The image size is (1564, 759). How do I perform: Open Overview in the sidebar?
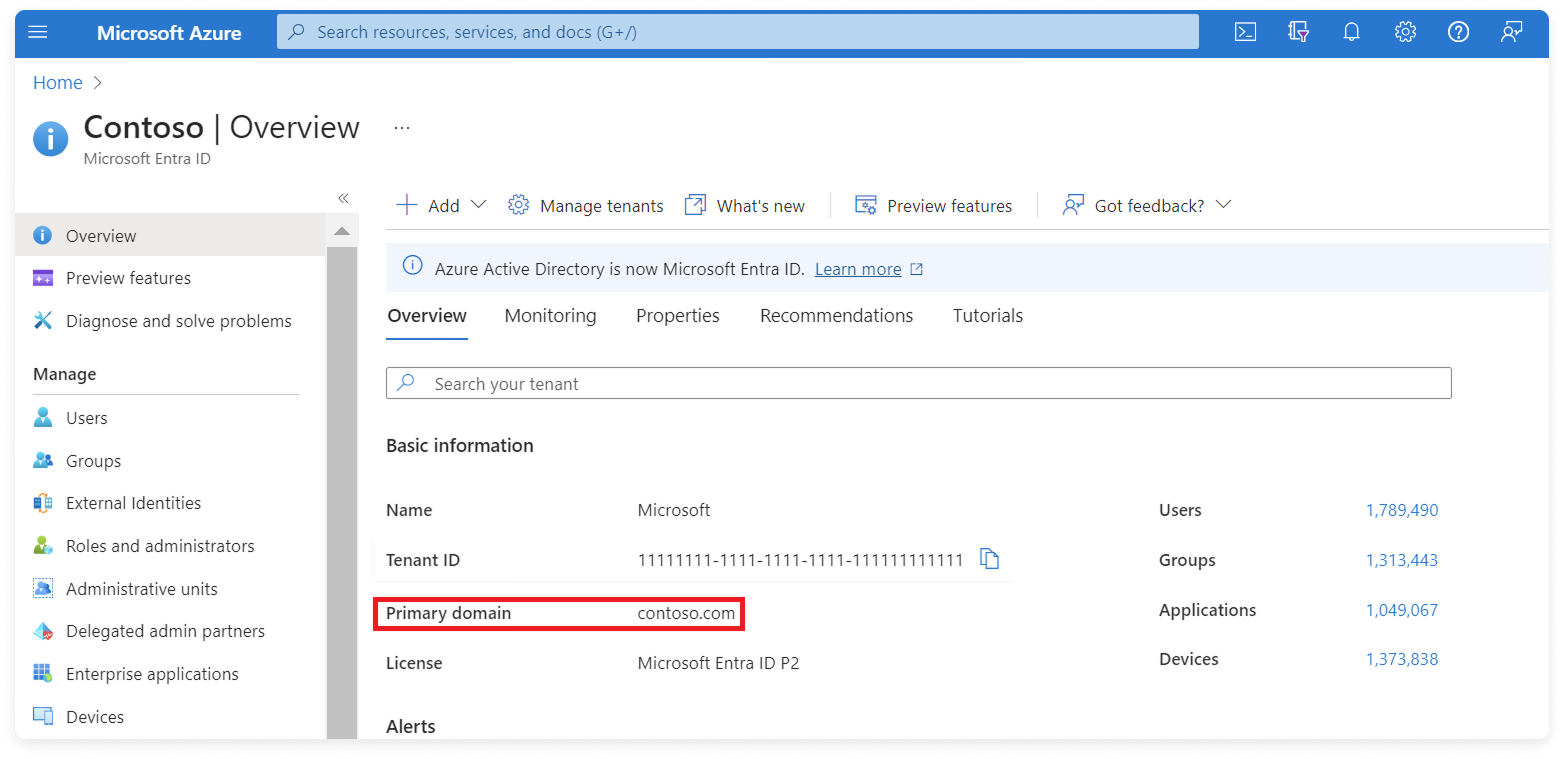point(171,236)
